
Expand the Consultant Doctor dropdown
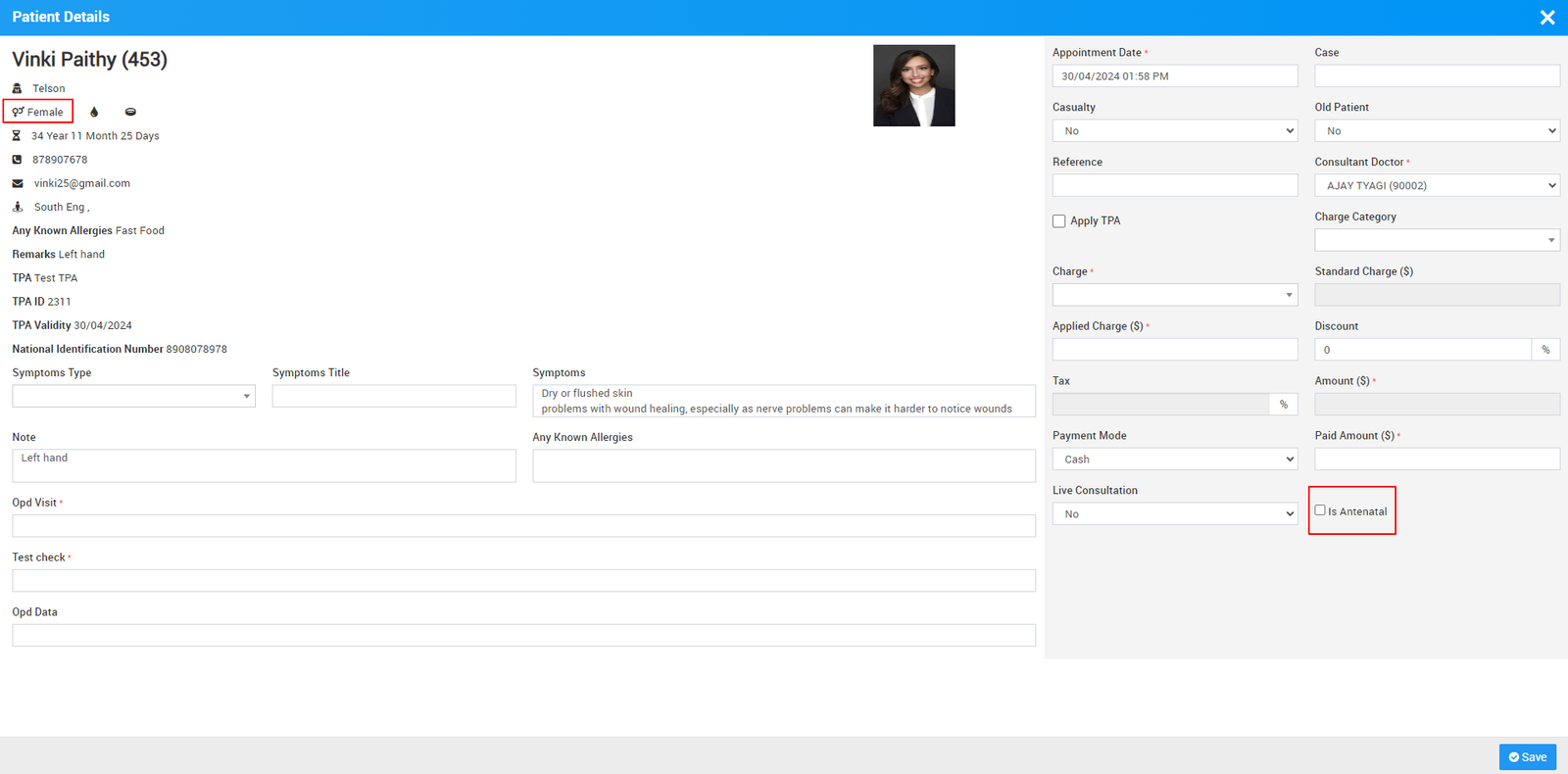pos(1437,186)
